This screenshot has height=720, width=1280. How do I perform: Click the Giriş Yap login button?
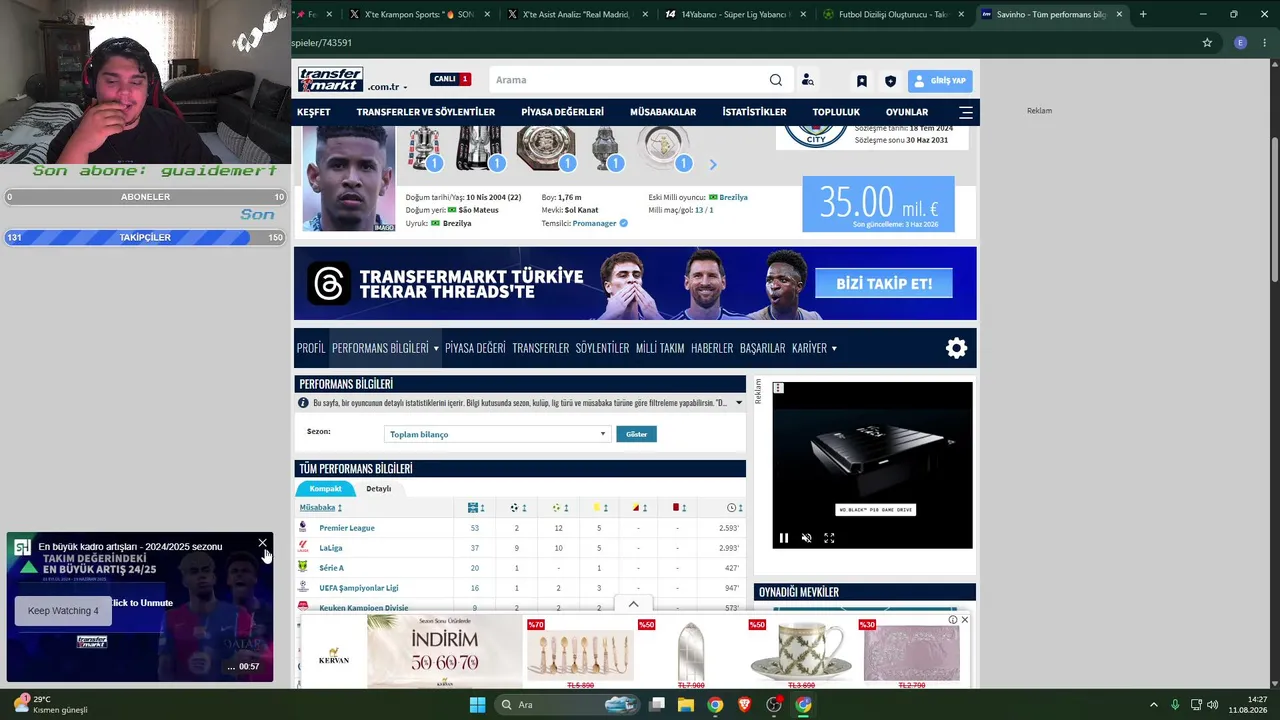tap(940, 81)
